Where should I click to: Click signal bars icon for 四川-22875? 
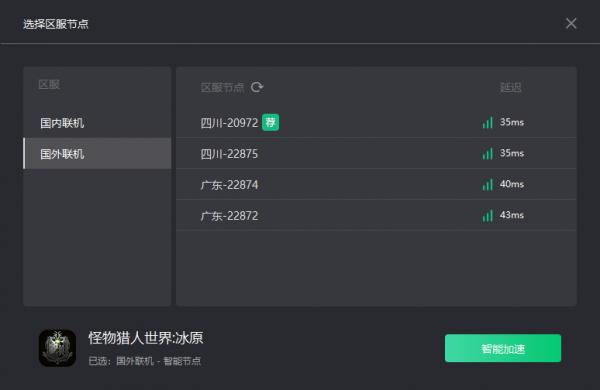[488, 153]
